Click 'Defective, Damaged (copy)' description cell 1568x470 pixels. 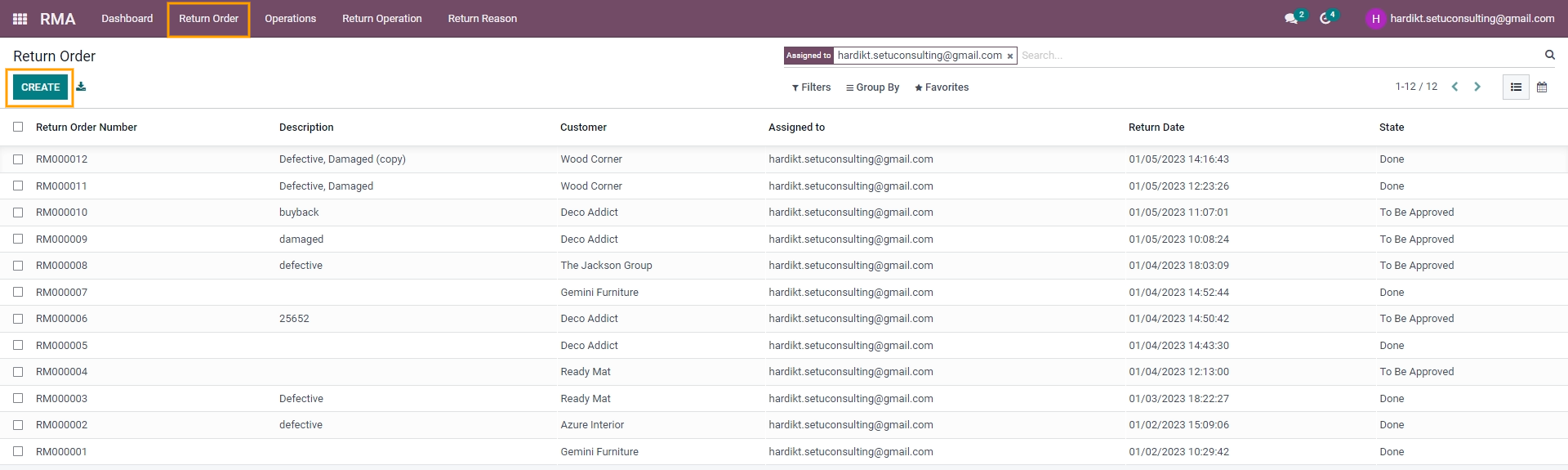tap(342, 159)
